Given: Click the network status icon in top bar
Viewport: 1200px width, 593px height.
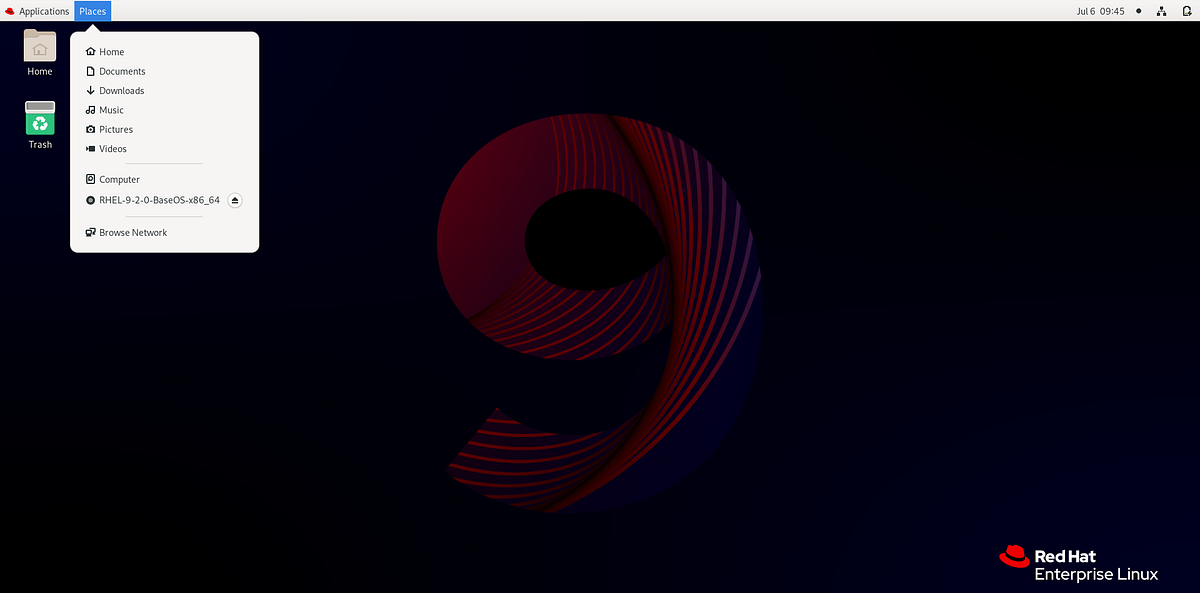Looking at the screenshot, I should [1162, 11].
